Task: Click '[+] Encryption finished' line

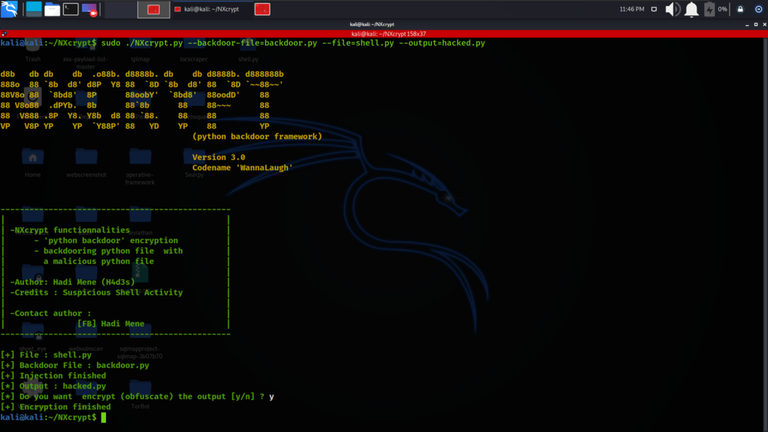Action: tap(55, 407)
